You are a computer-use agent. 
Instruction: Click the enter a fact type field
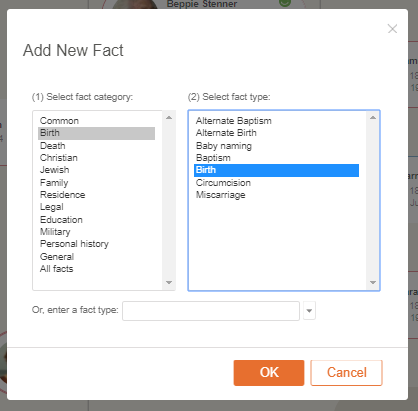click(x=211, y=311)
